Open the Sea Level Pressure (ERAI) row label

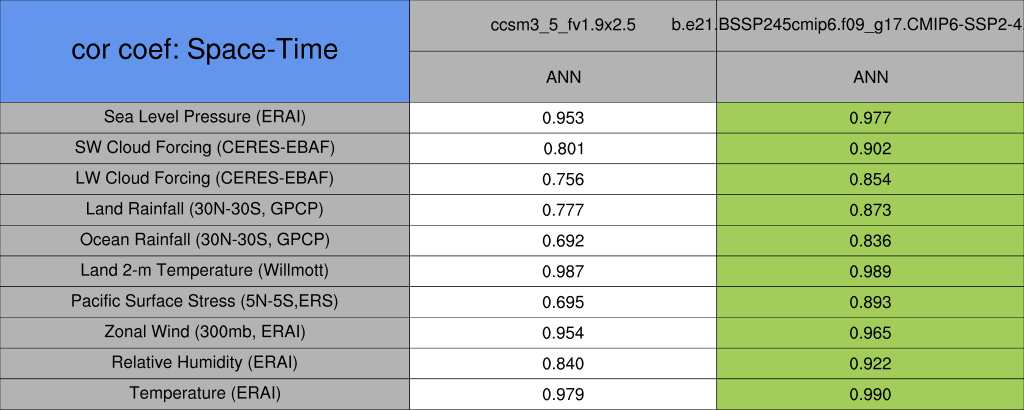pyautogui.click(x=204, y=117)
